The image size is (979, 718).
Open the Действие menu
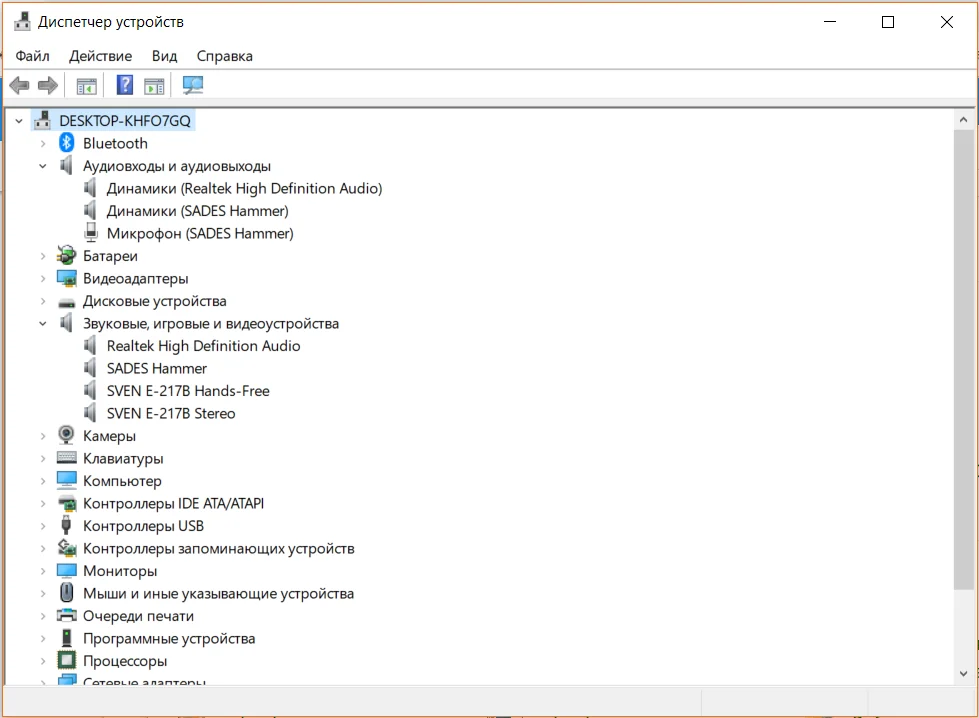click(x=100, y=56)
